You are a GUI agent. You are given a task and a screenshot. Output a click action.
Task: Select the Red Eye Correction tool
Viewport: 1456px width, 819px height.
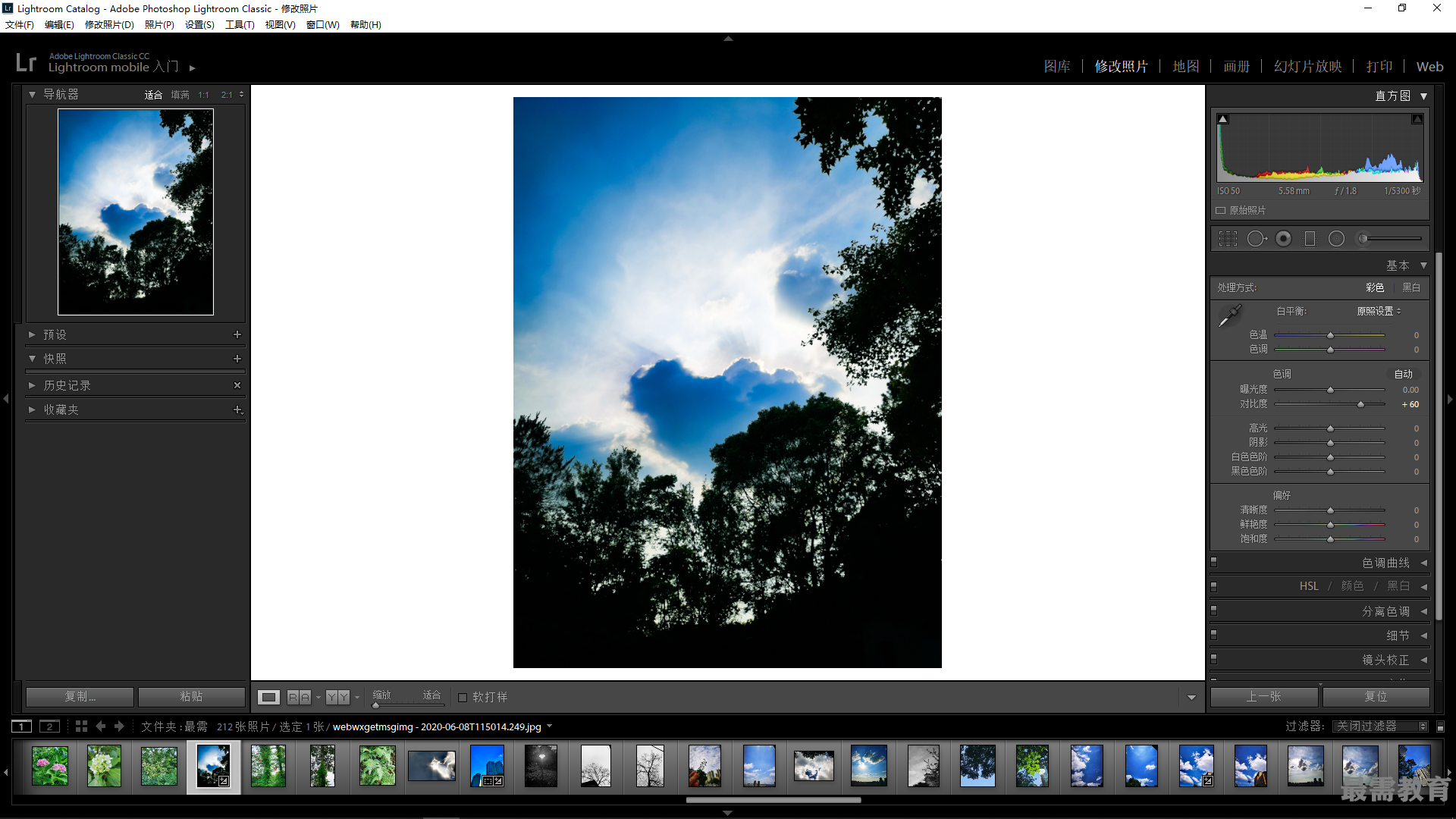[1284, 239]
